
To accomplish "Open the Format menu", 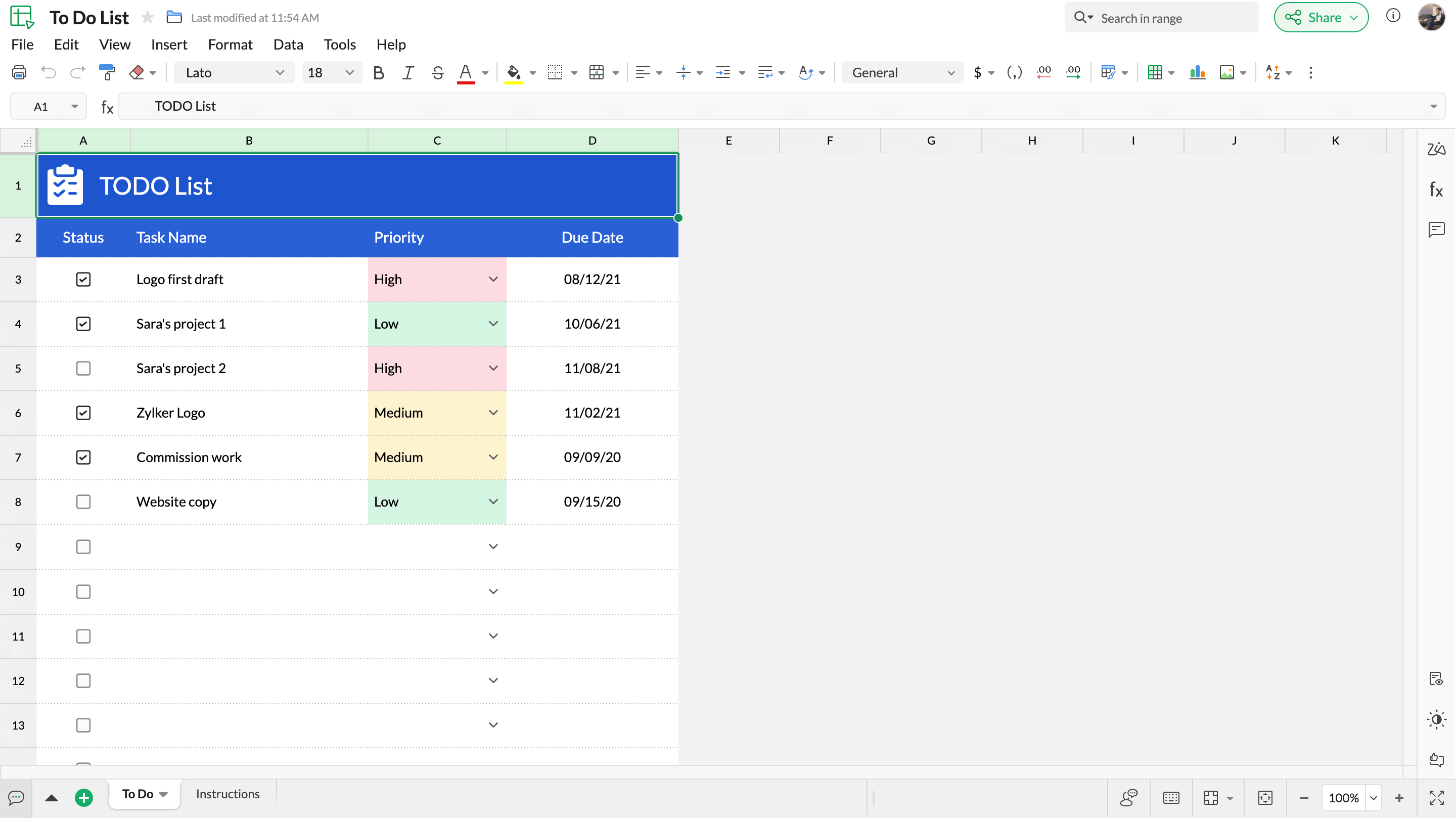I will click(230, 44).
